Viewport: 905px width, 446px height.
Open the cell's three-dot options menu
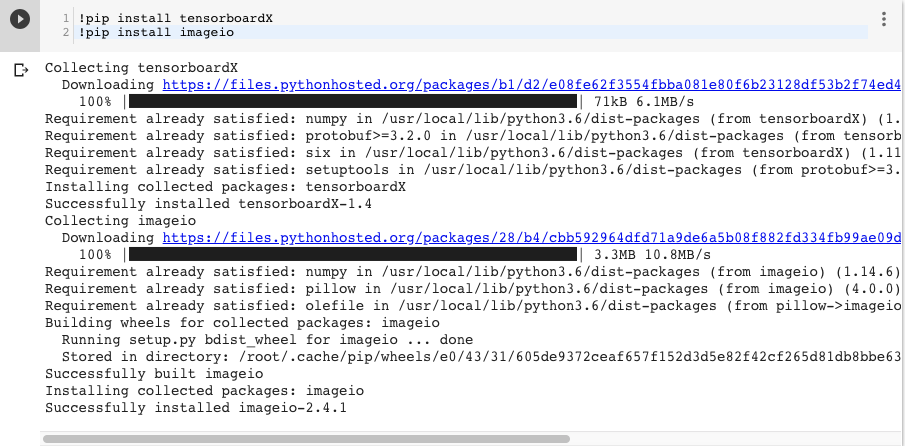tap(884, 19)
